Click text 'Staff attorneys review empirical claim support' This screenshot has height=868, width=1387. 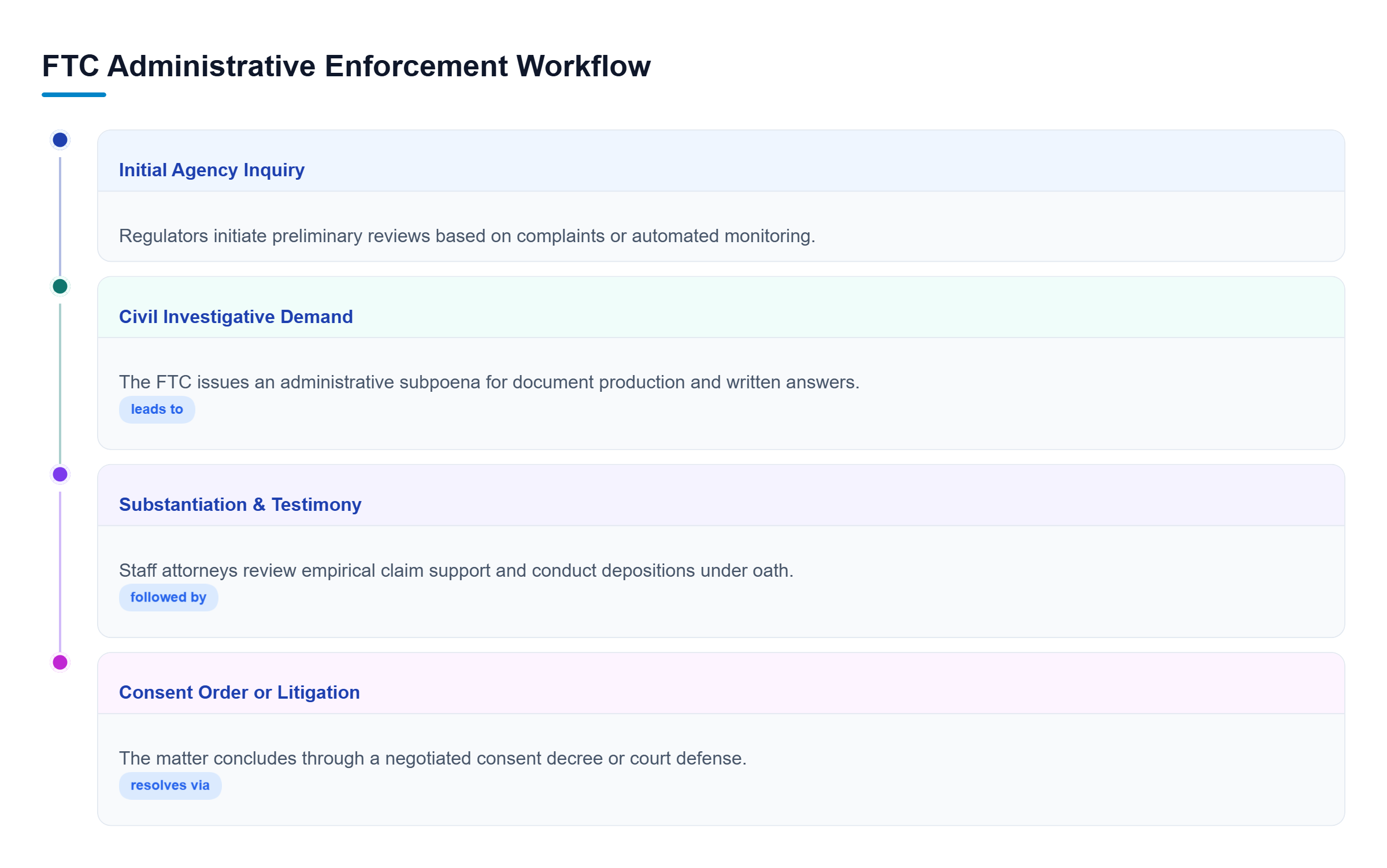305,570
